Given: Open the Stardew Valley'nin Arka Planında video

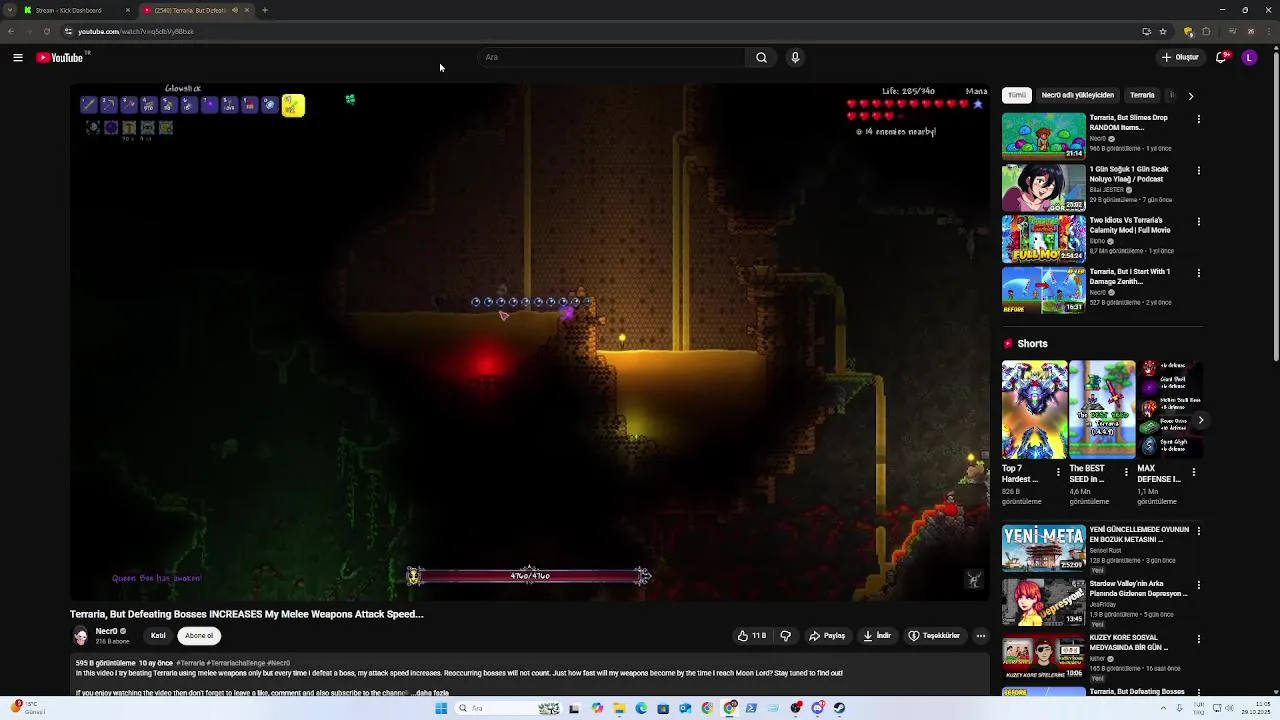Looking at the screenshot, I should point(1043,602).
